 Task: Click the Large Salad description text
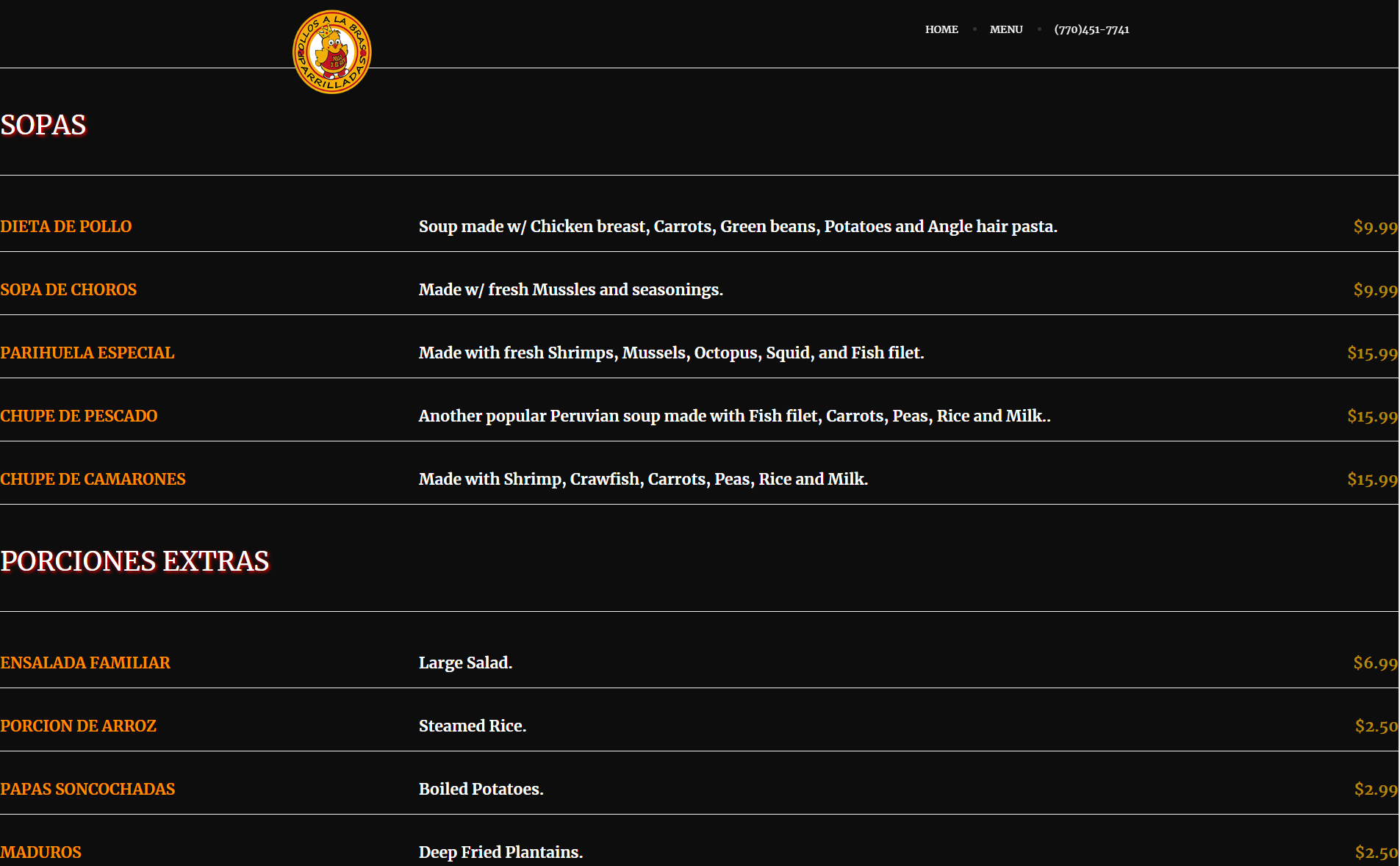[x=465, y=663]
